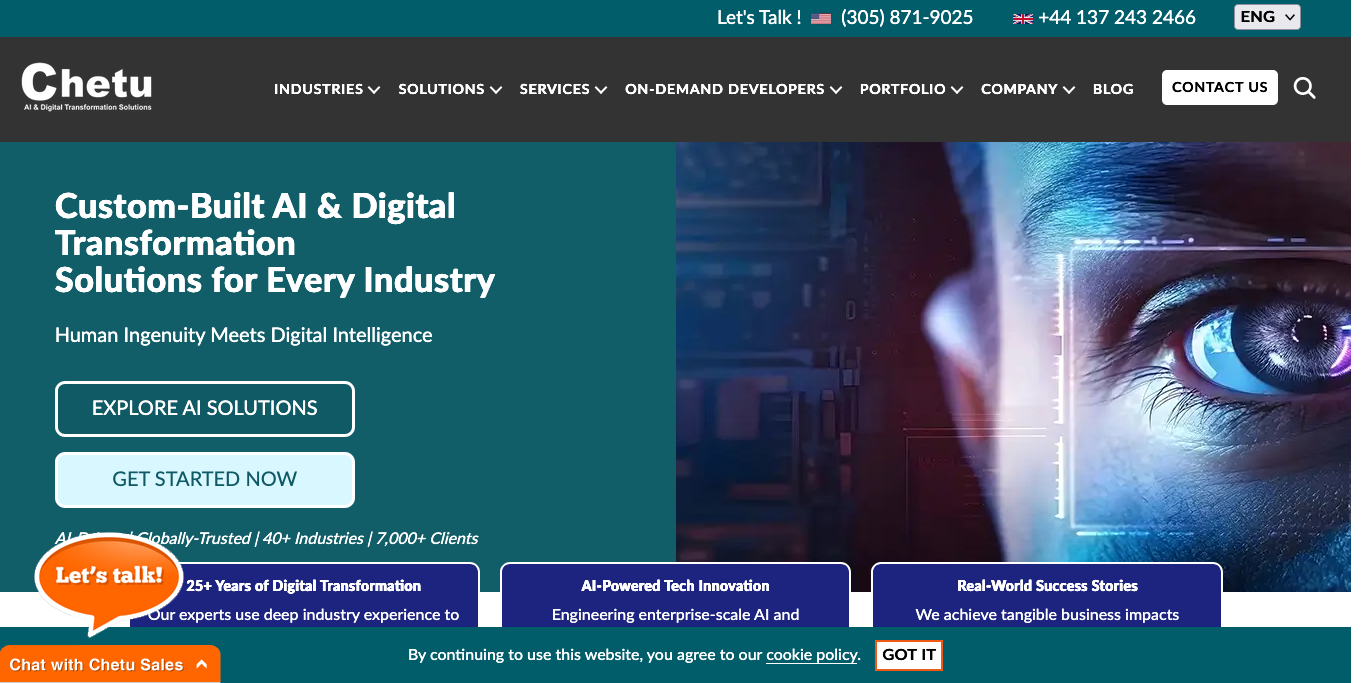
Task: Open On-Demand Developers menu
Action: click(732, 89)
